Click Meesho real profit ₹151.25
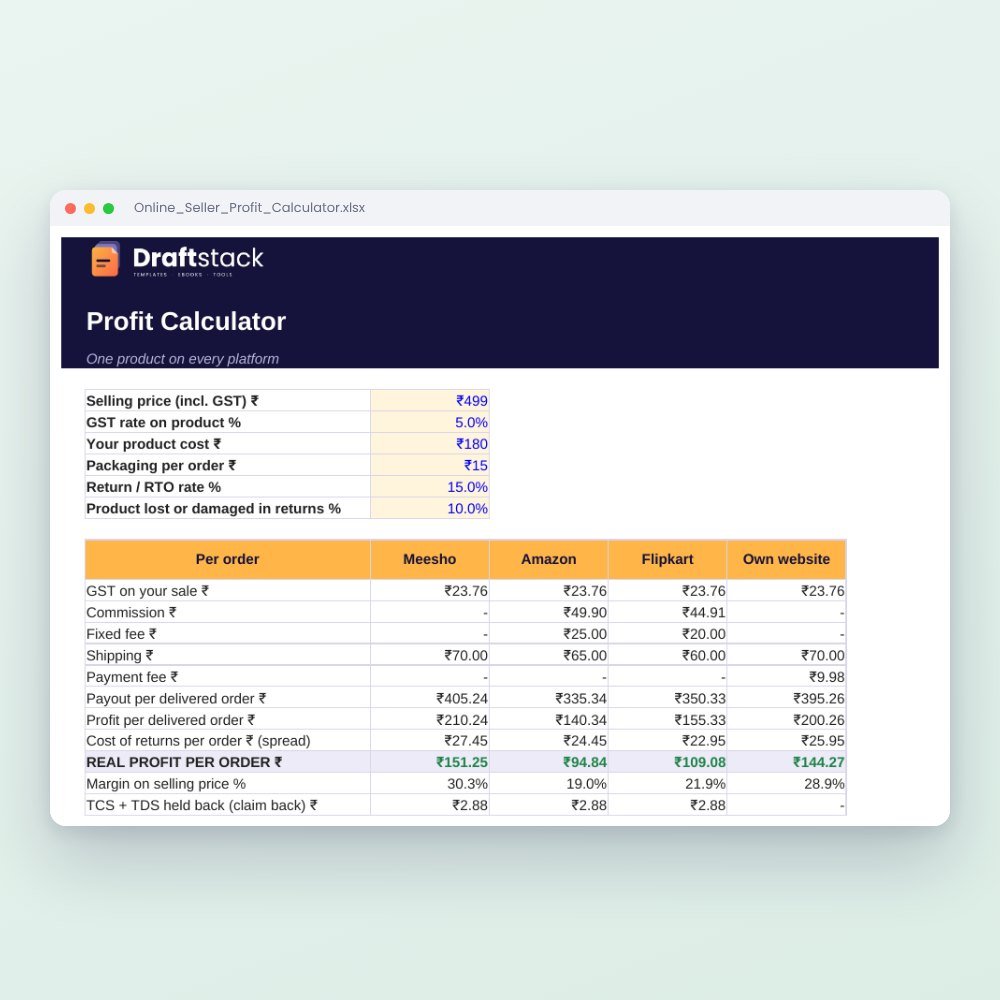Viewport: 1000px width, 1000px height. [430, 762]
